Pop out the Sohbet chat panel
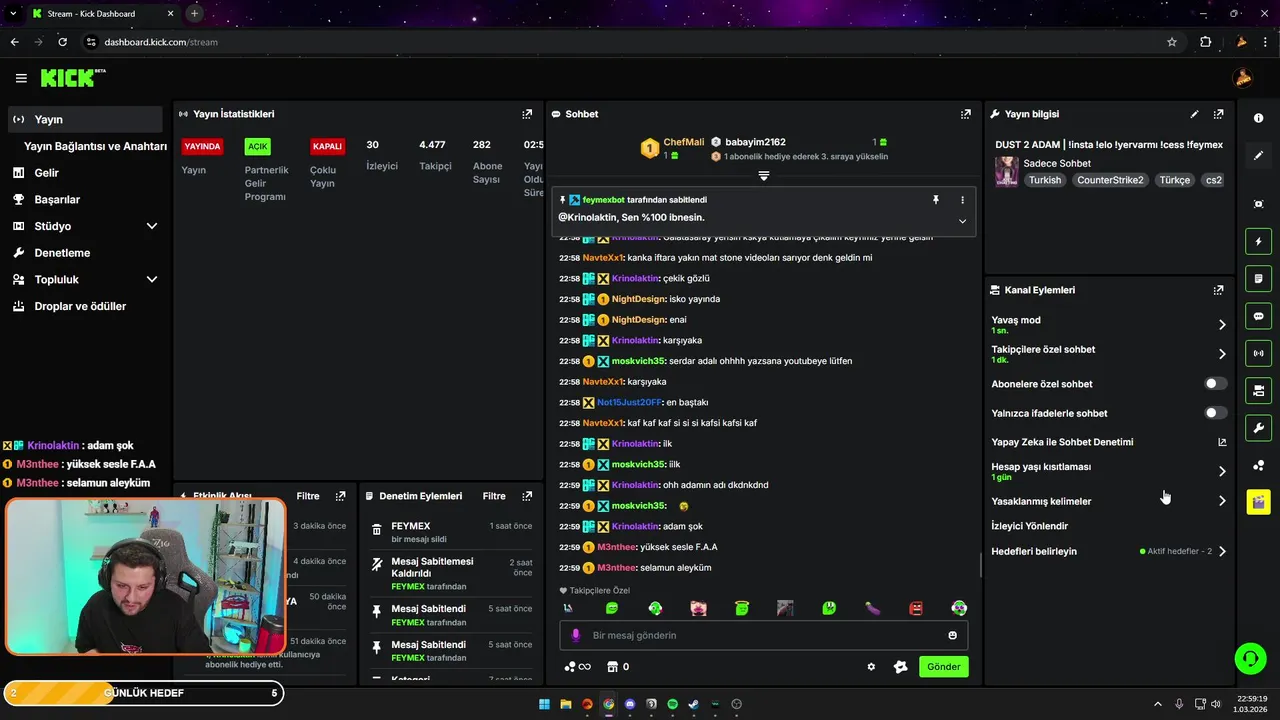 click(x=965, y=114)
